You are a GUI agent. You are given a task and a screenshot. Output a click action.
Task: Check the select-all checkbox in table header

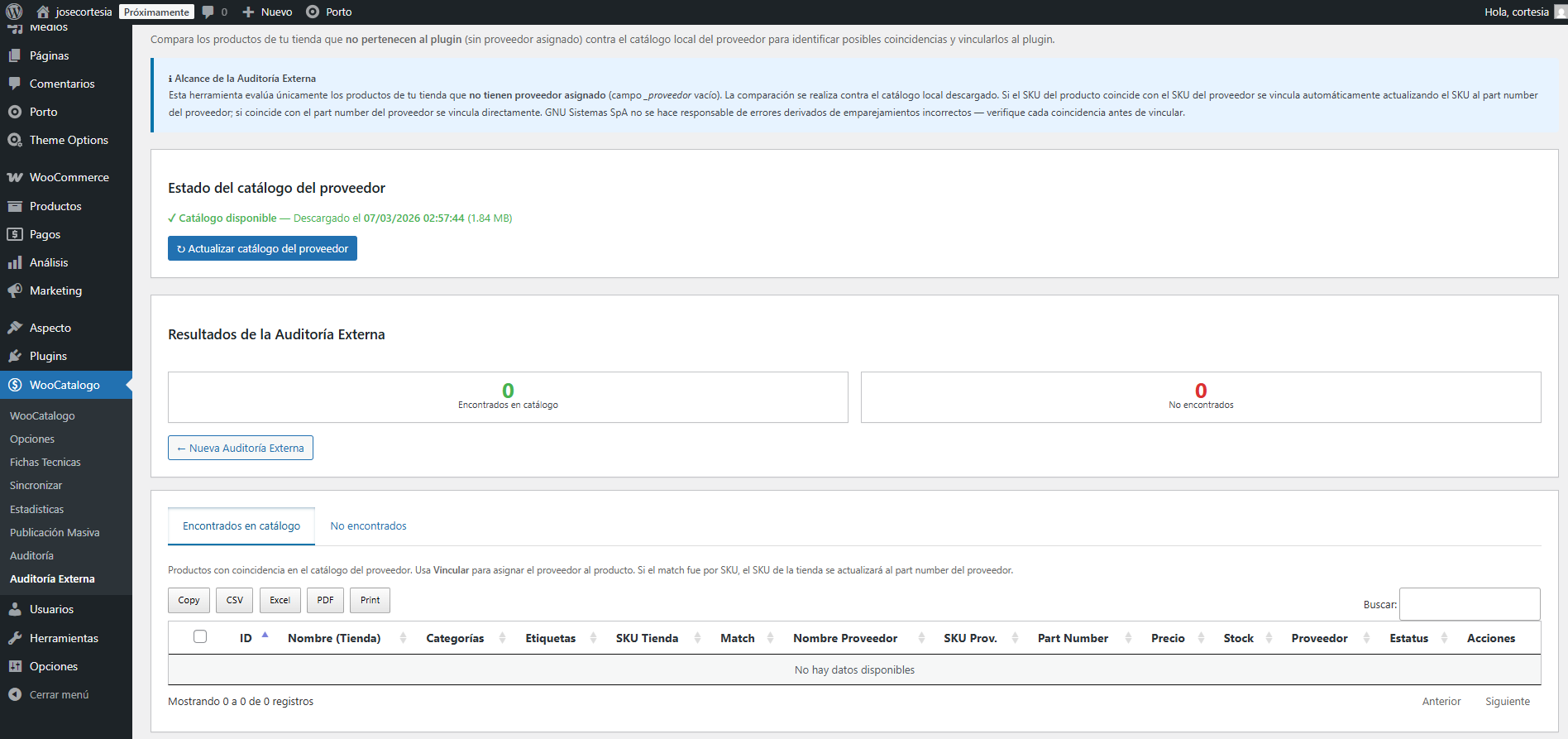[200, 636]
